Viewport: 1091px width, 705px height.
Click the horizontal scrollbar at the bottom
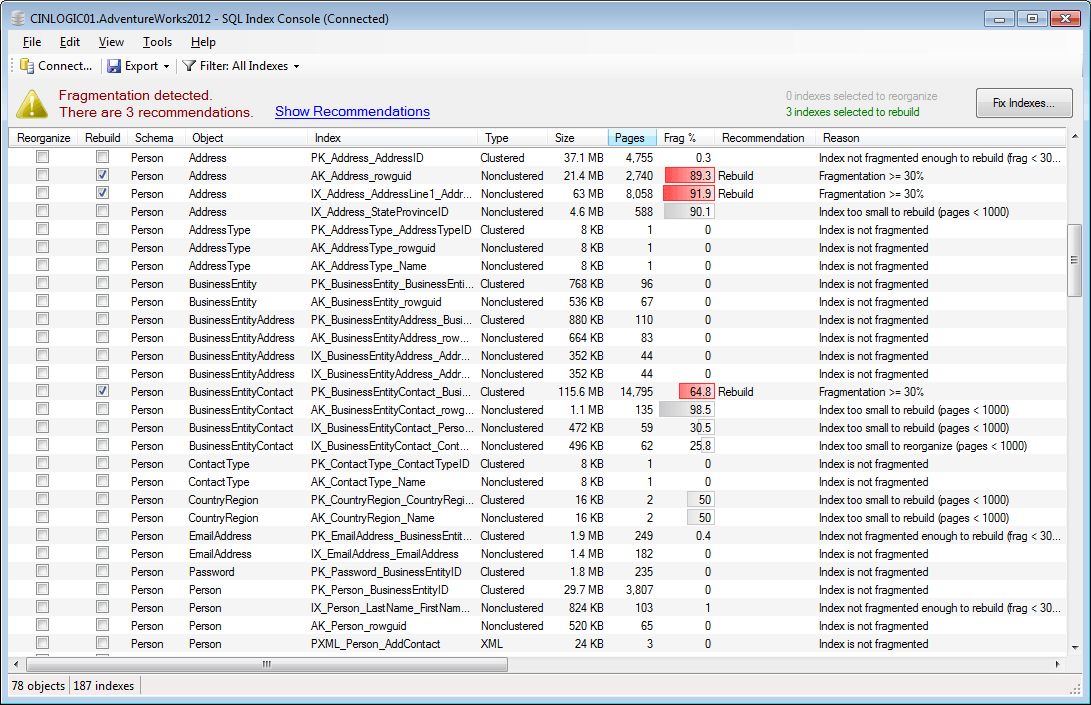[265, 664]
